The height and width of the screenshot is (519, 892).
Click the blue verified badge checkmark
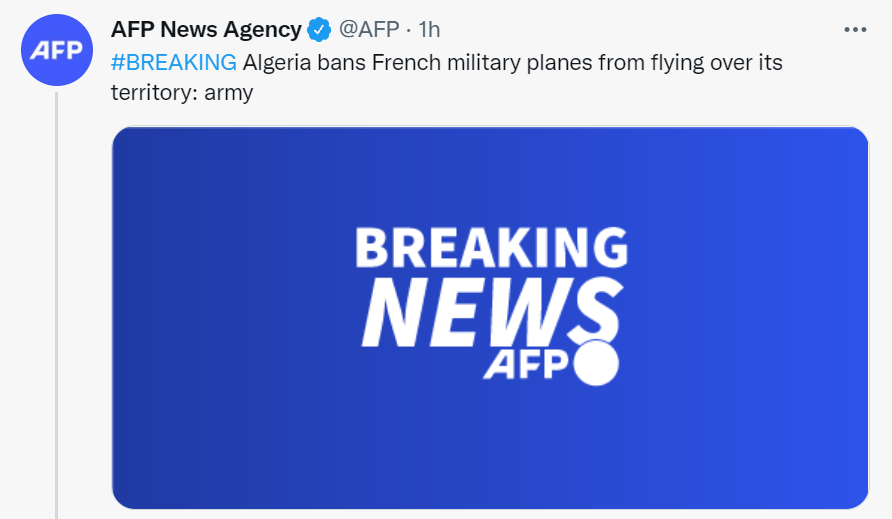[x=319, y=30]
